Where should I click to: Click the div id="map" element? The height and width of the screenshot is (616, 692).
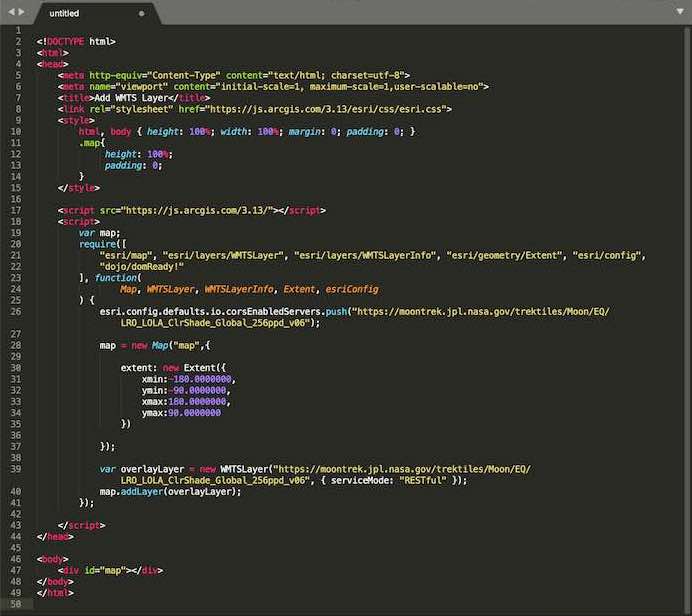click(x=110, y=570)
